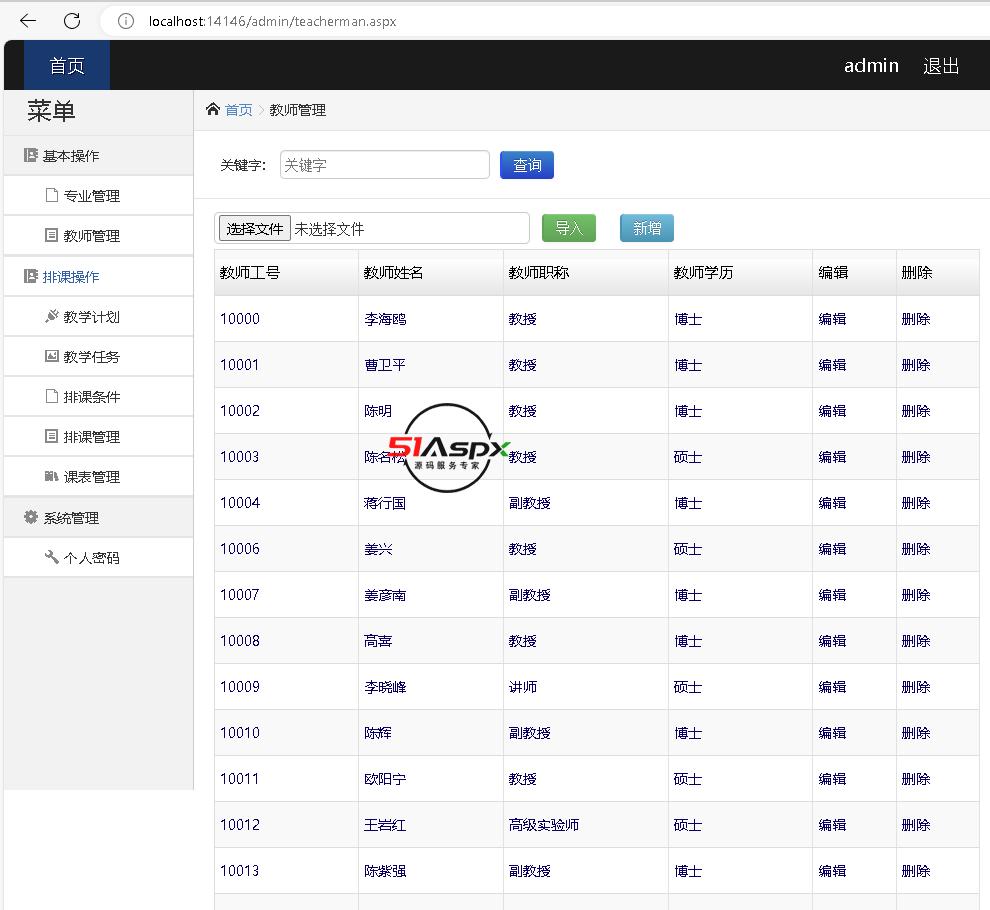The image size is (990, 910).
Task: Click the browser back arrow
Action: point(28,21)
